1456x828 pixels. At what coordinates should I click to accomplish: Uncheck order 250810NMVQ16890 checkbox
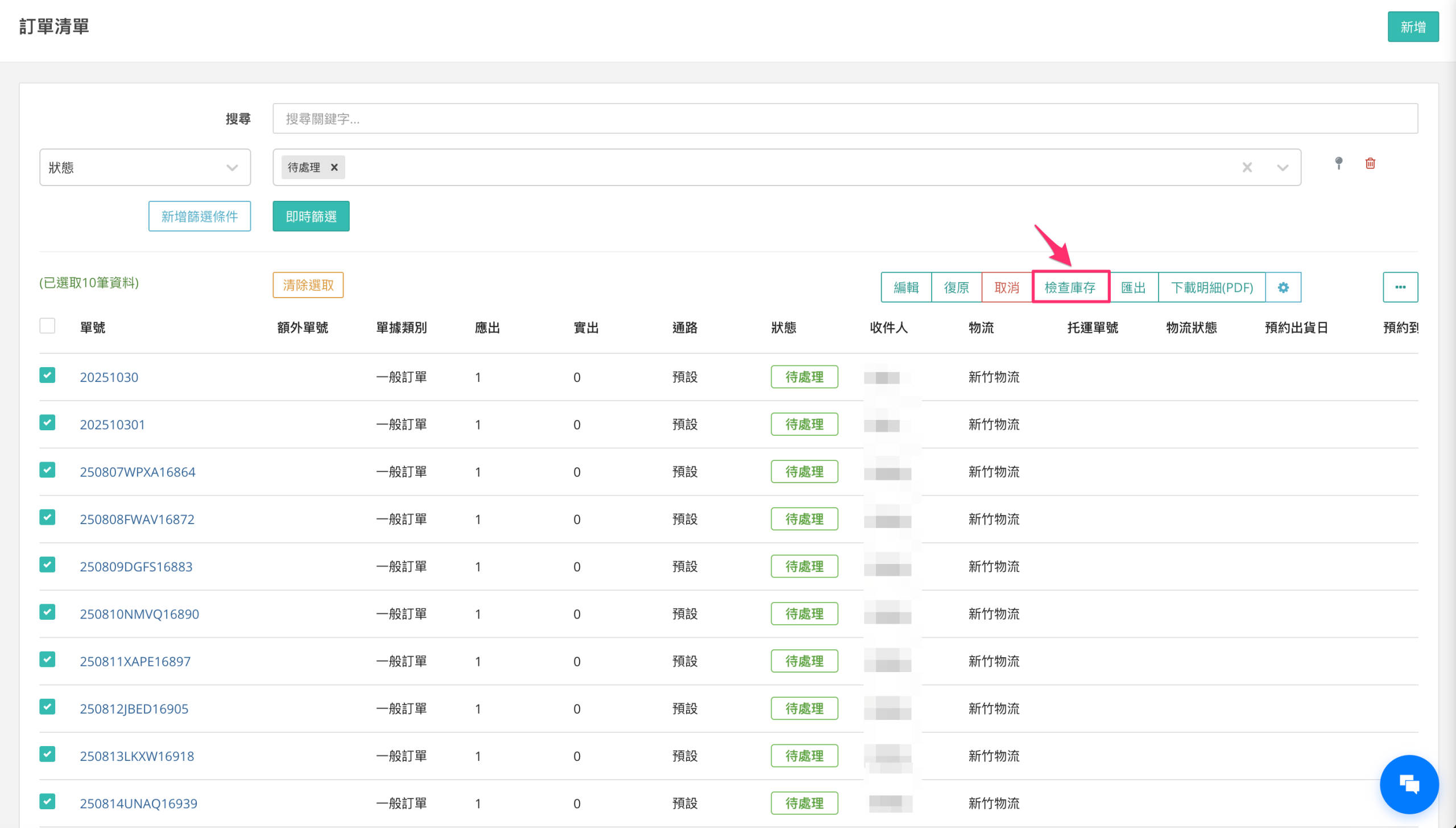point(47,612)
